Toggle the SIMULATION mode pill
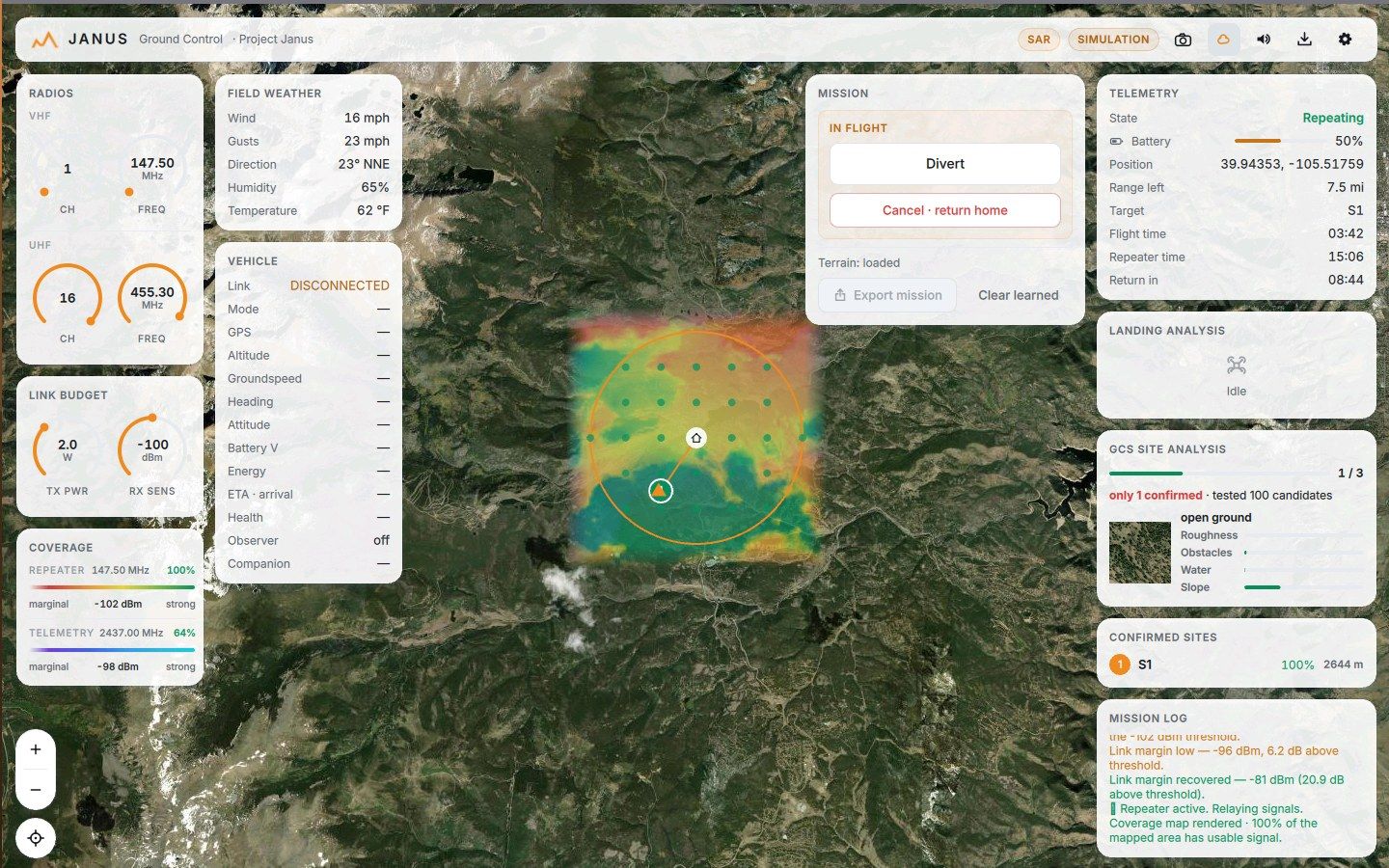This screenshot has height=868, width=1389. [1113, 40]
